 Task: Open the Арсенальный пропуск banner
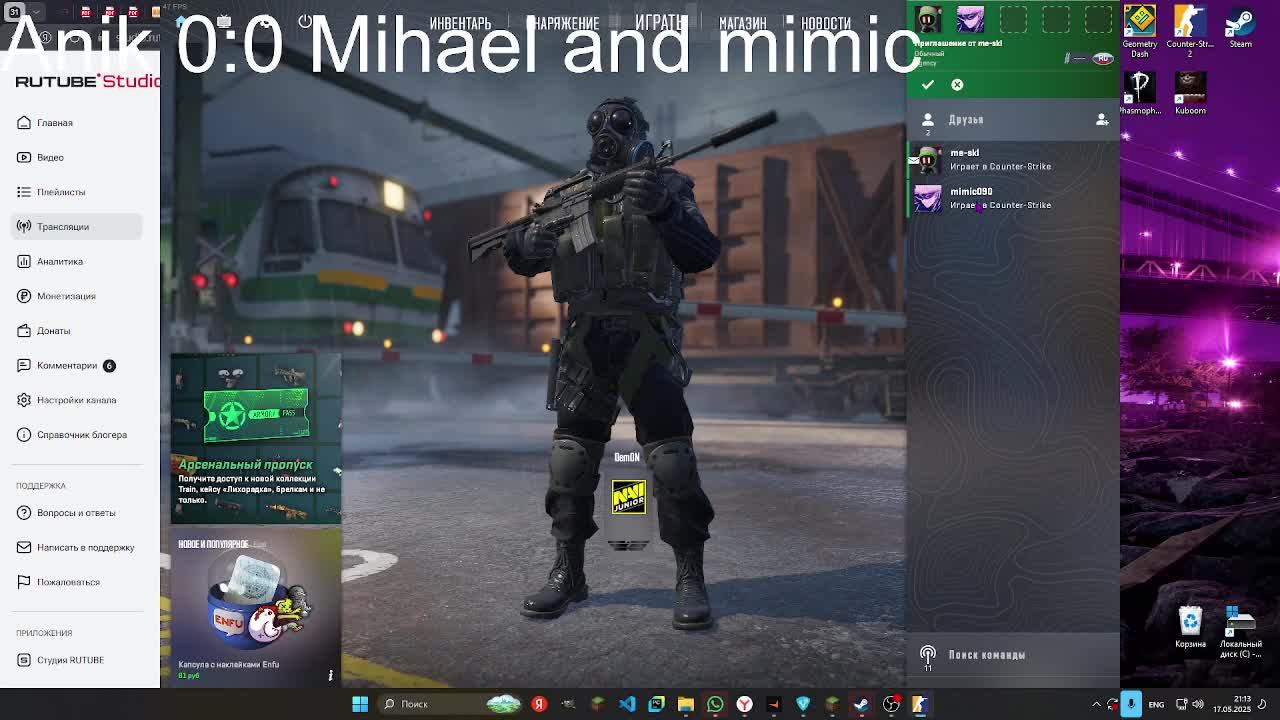tap(256, 438)
